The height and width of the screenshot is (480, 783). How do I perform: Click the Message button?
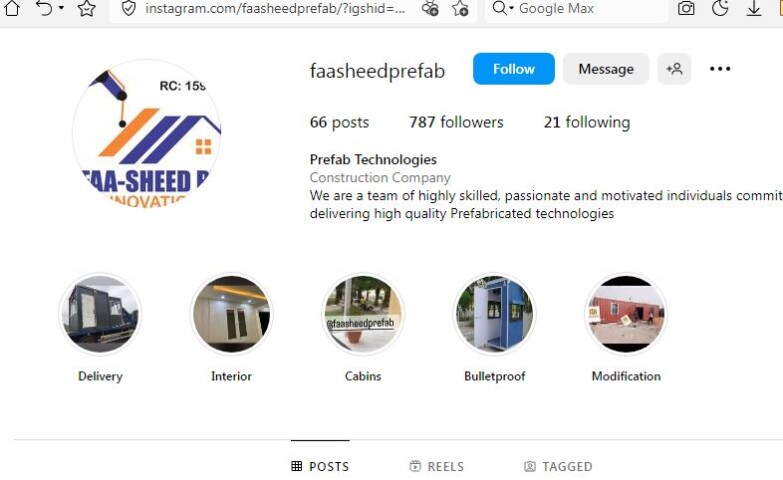point(606,69)
